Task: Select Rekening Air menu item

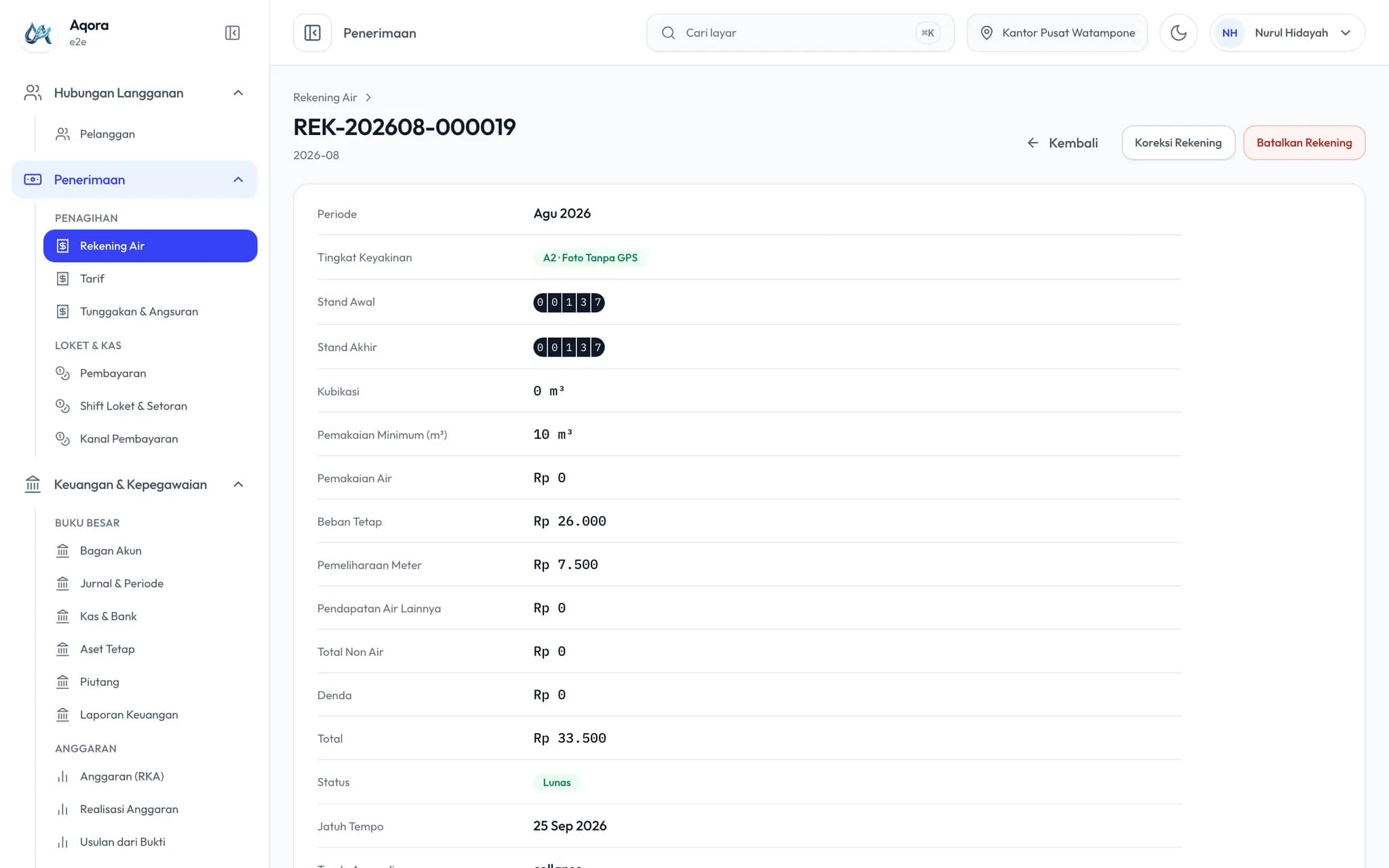Action: [x=151, y=246]
